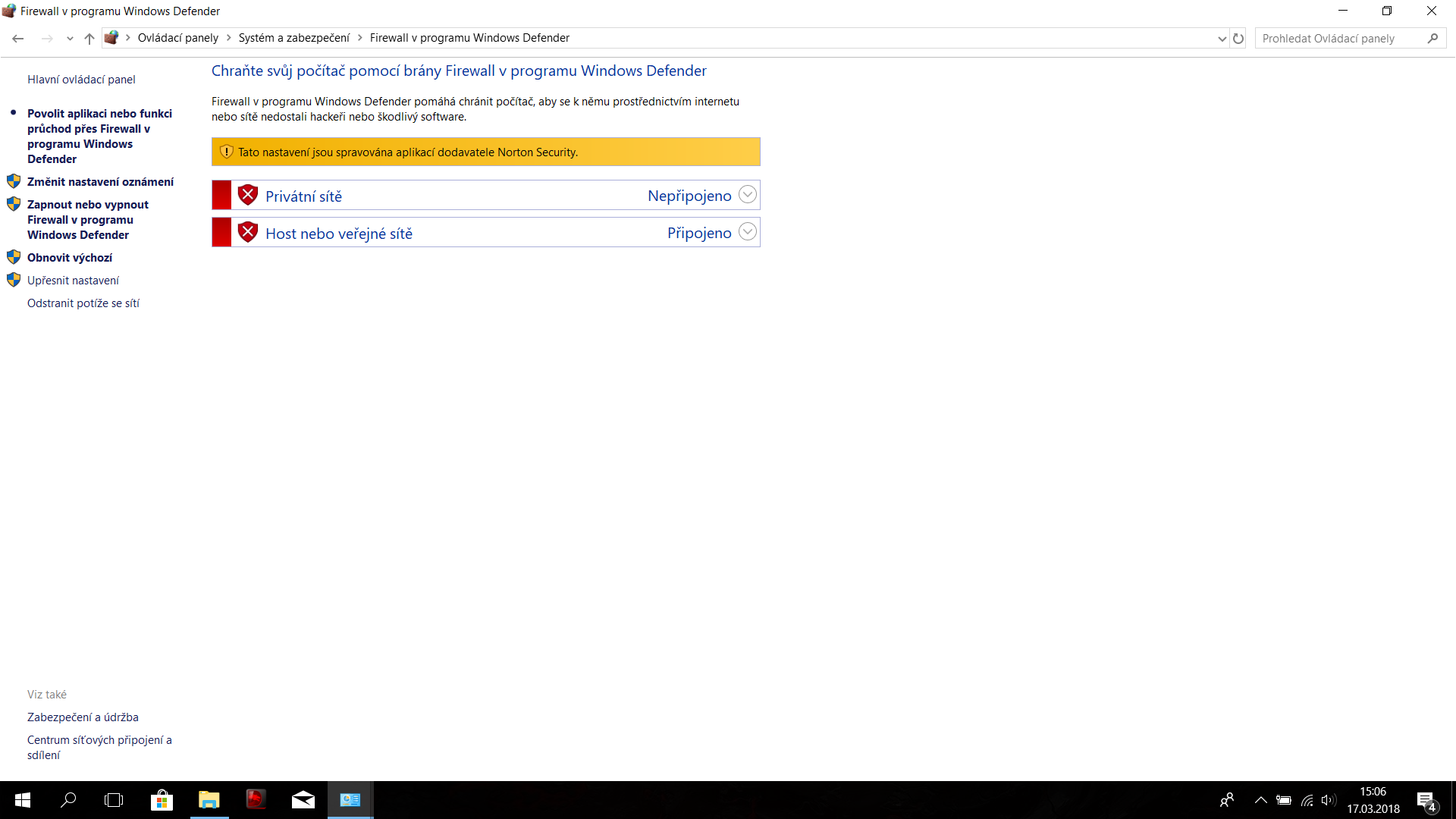Screen dimensions: 1456x819
Task: Open the Action Center notifications icon
Action: 1426,801
